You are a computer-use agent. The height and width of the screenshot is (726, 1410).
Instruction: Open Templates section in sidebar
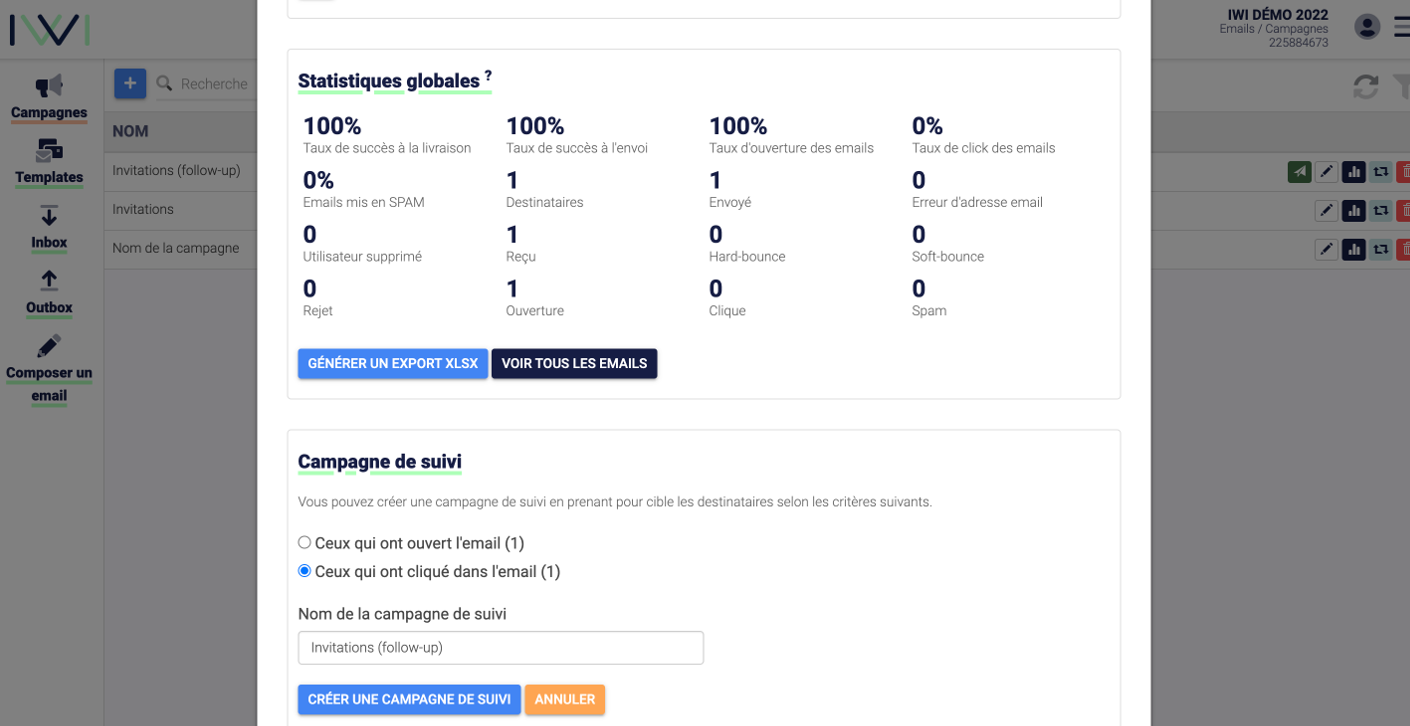coord(49,163)
